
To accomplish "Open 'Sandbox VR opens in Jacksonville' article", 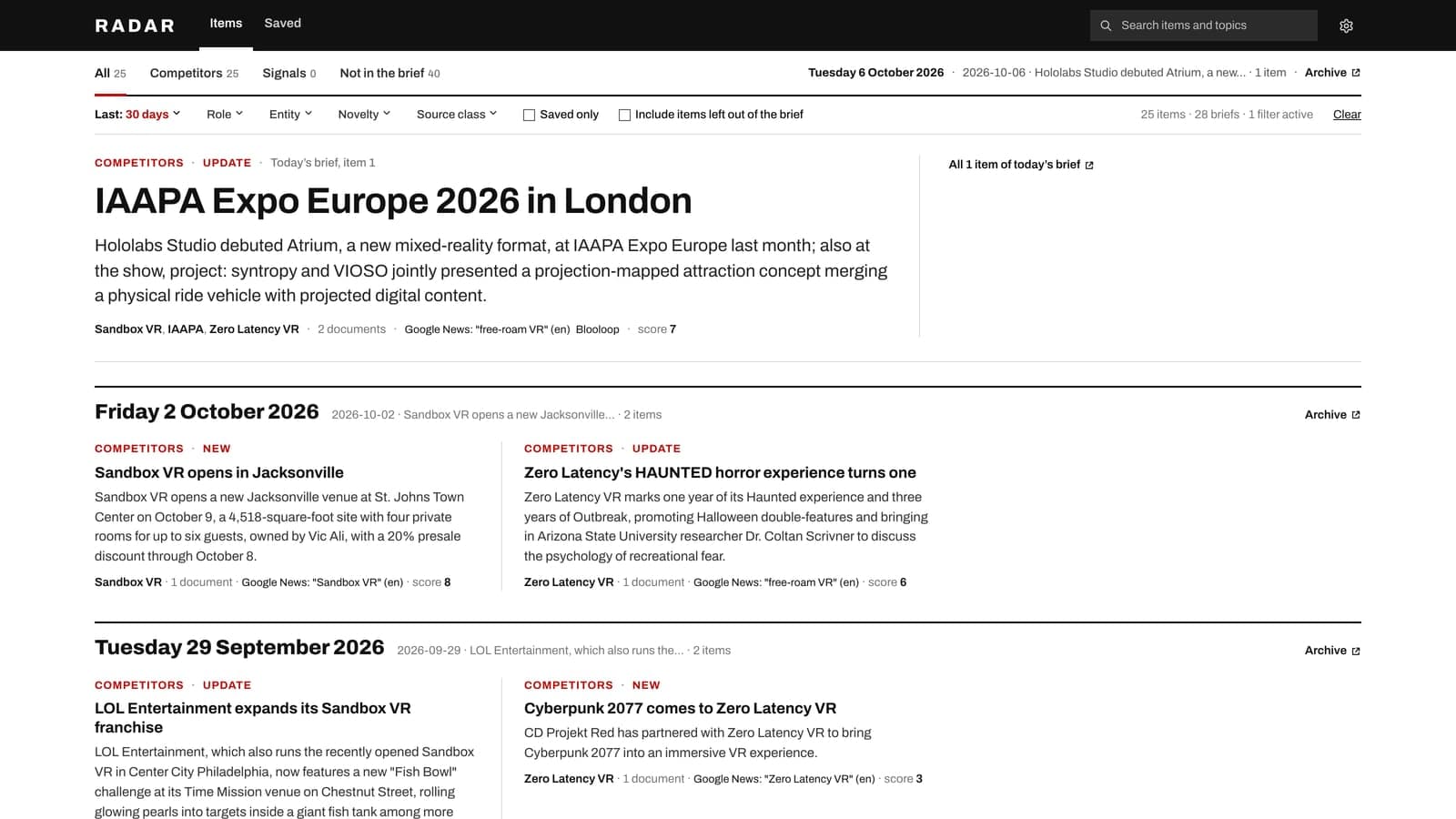I will click(219, 473).
